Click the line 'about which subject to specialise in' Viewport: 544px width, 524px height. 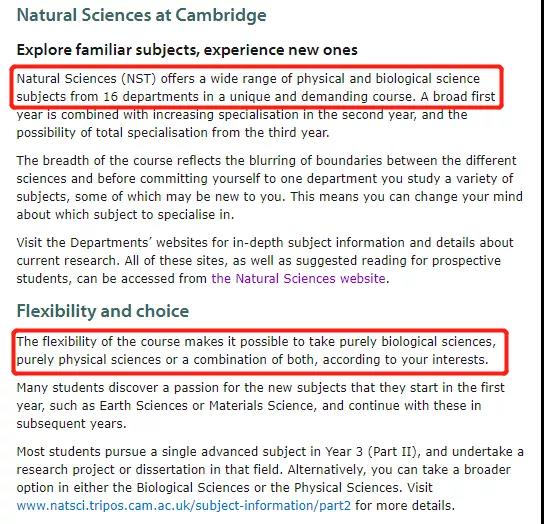pyautogui.click(x=125, y=215)
